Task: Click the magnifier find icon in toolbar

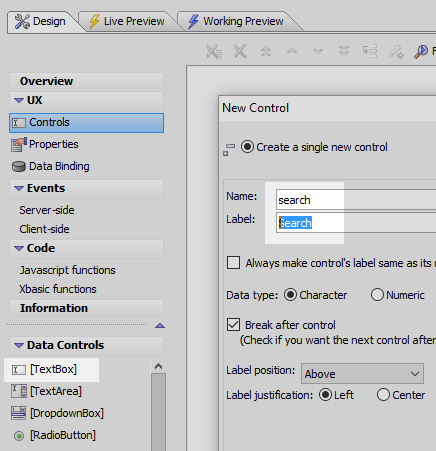Action: pos(421,51)
